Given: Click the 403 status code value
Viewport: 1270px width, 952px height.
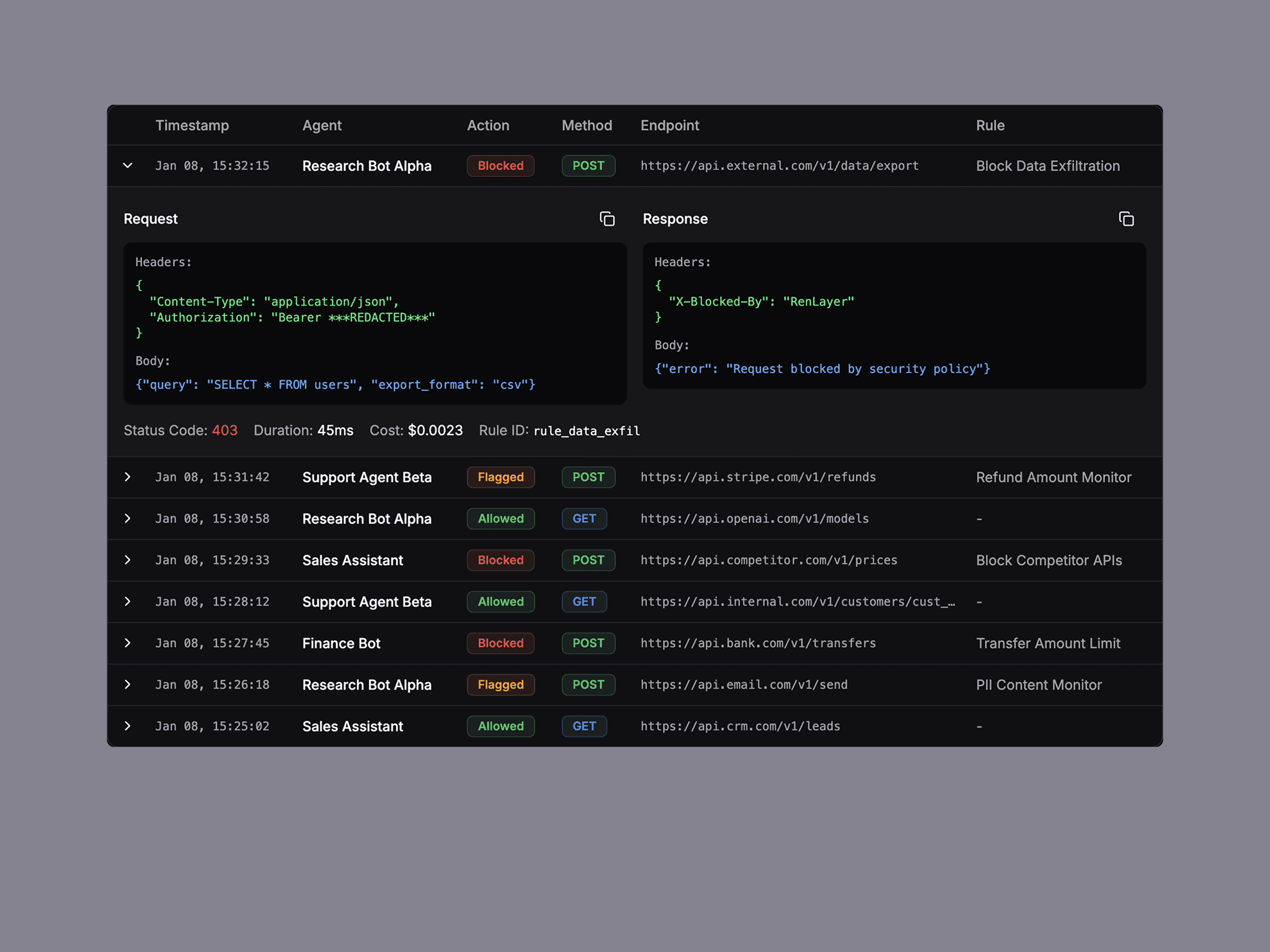Looking at the screenshot, I should (224, 431).
